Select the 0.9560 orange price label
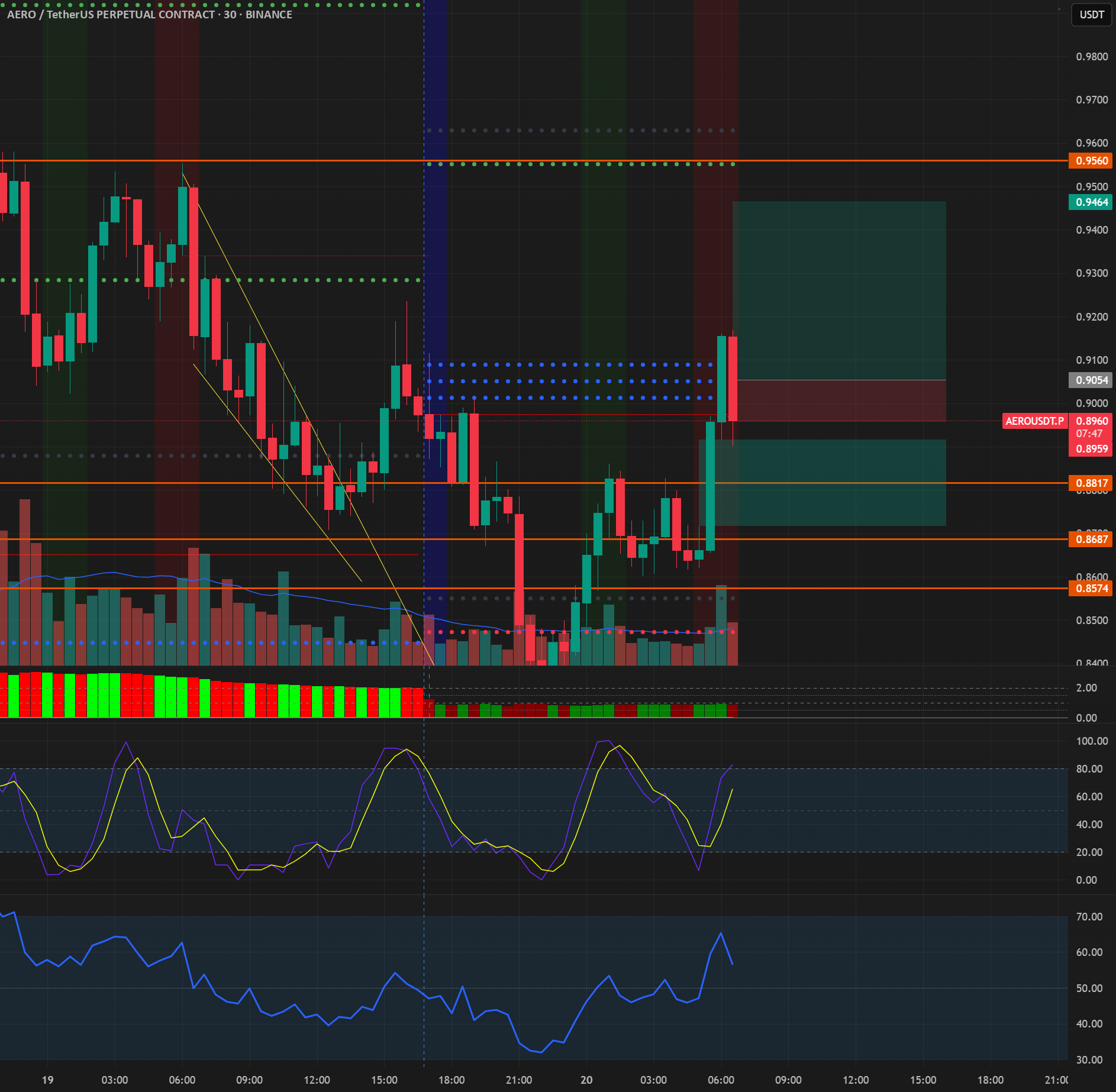 pyautogui.click(x=1091, y=161)
